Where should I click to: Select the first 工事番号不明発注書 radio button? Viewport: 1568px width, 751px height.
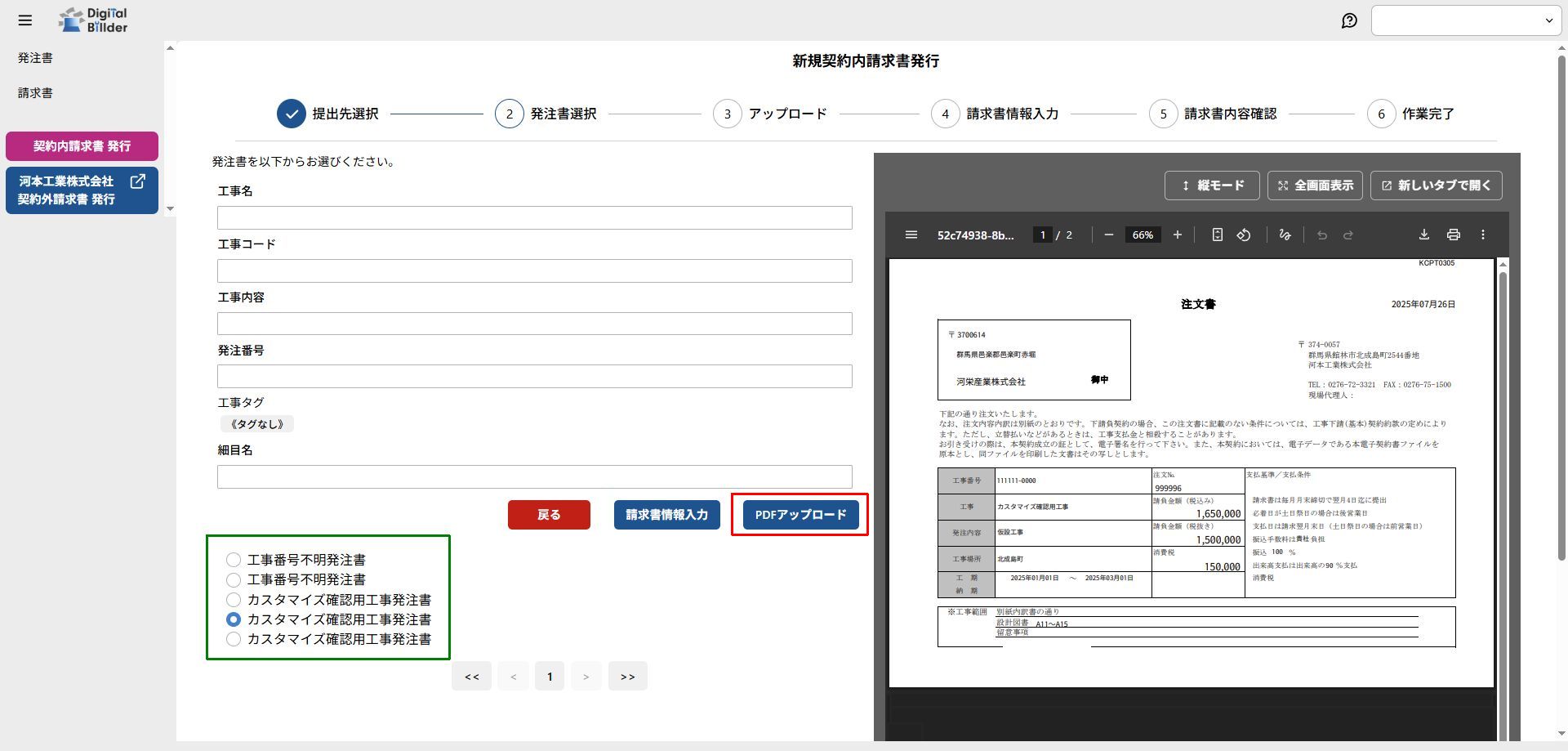click(x=234, y=560)
